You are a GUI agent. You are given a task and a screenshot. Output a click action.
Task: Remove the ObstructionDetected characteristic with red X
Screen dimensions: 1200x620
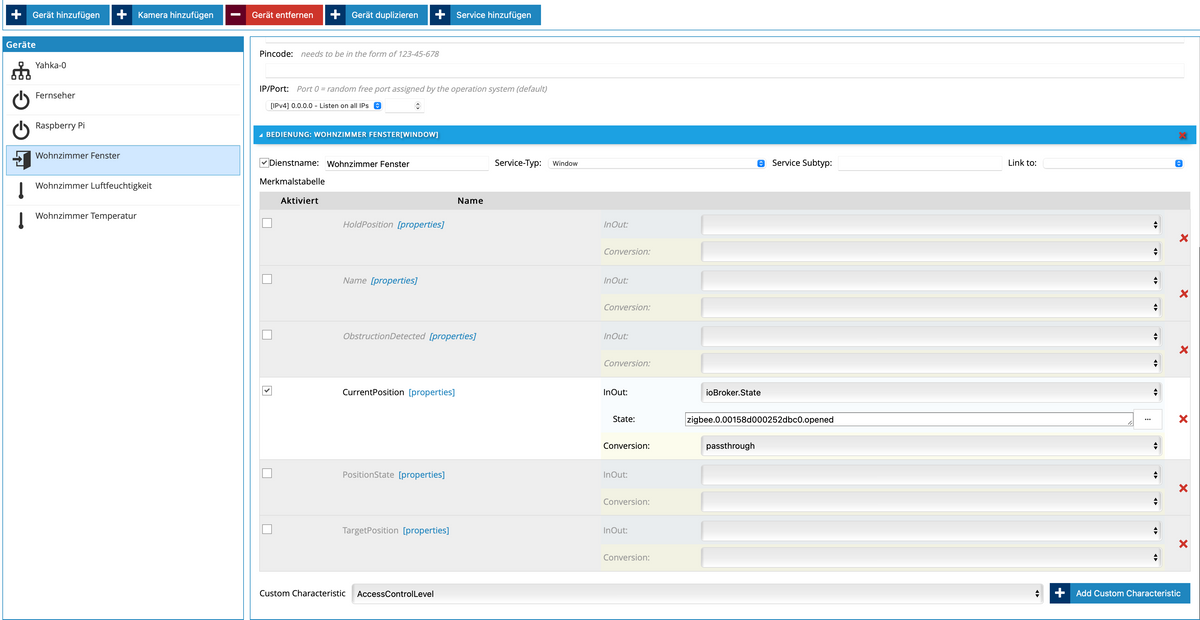coord(1184,350)
